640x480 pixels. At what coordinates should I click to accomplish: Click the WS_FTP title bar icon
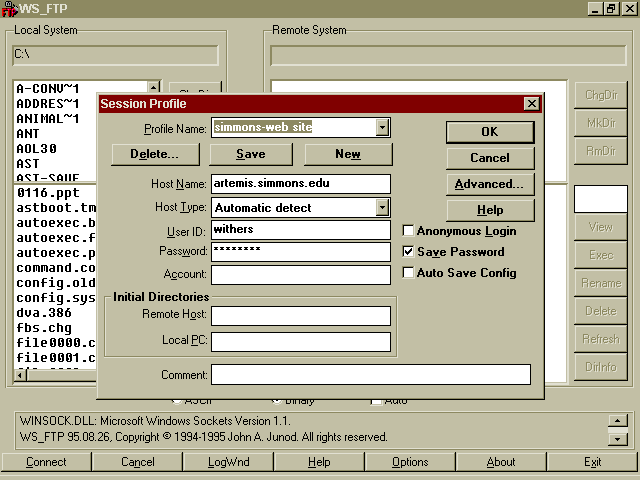coord(9,9)
